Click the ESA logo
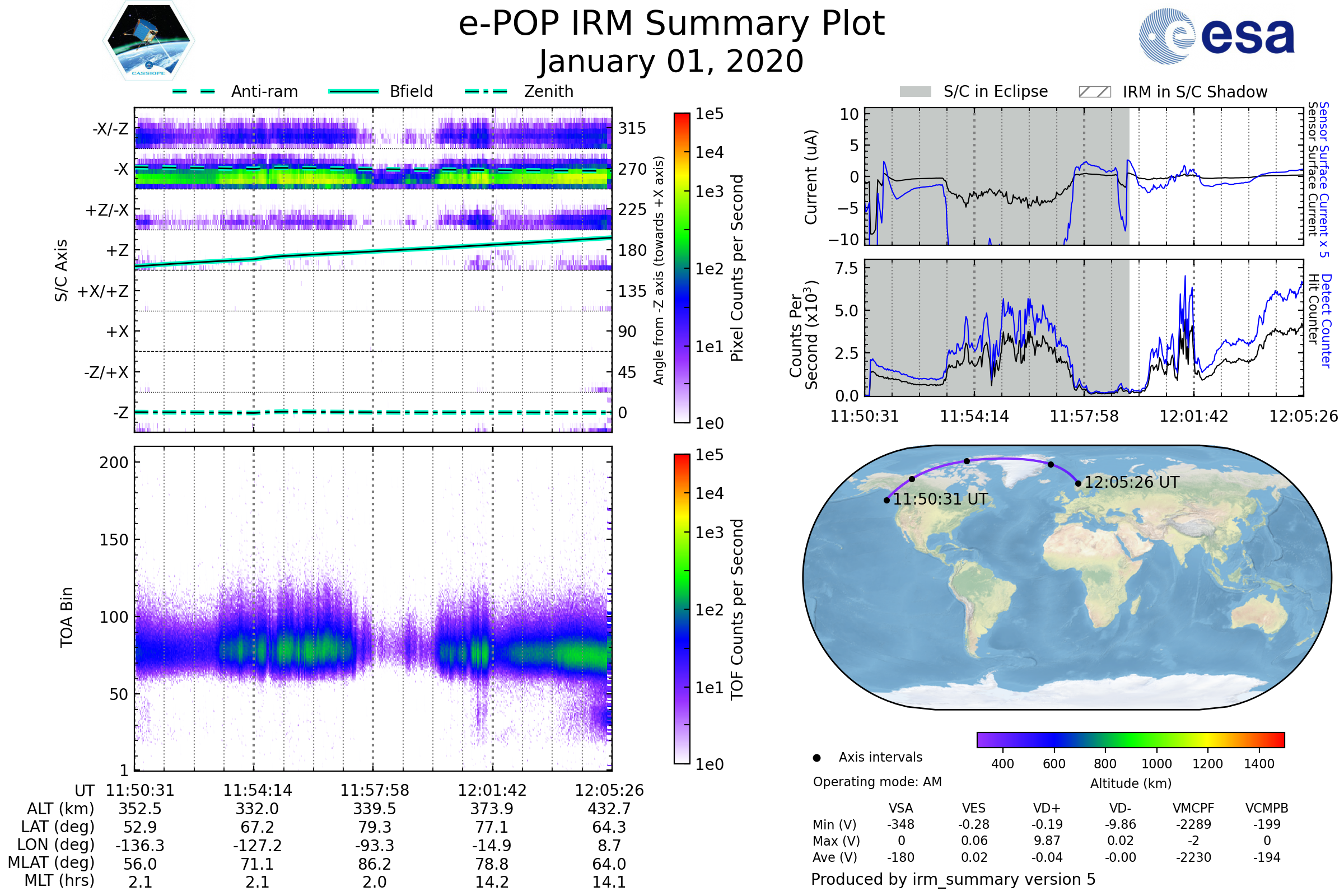Viewport: 1344px width, 896px height. click(x=1216, y=36)
